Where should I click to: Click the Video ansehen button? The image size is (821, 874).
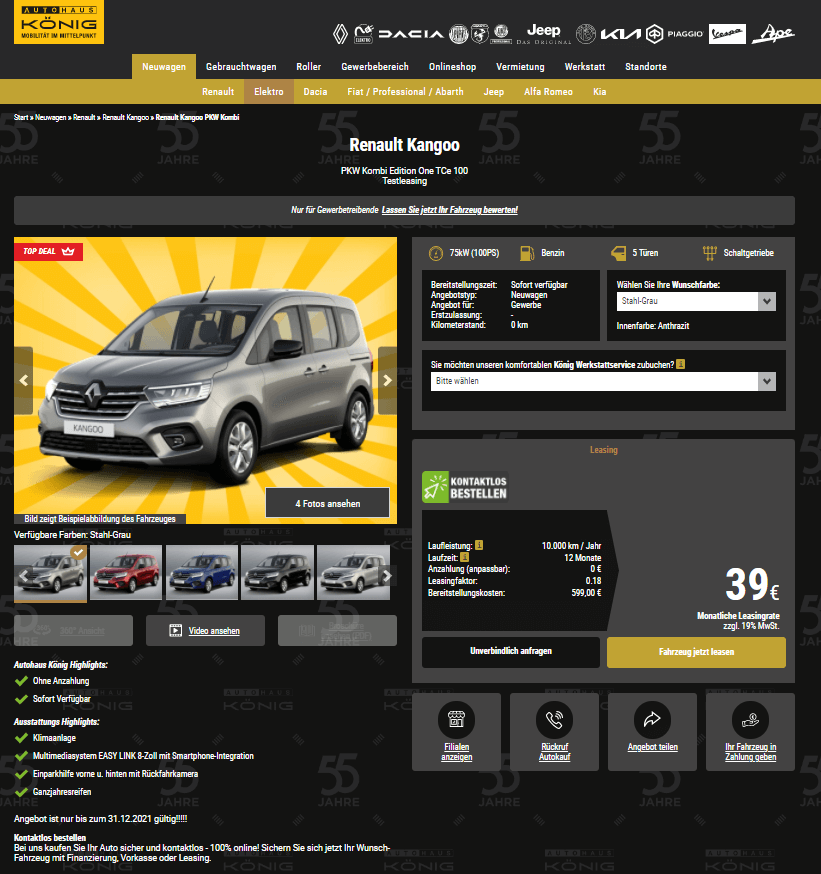click(205, 630)
